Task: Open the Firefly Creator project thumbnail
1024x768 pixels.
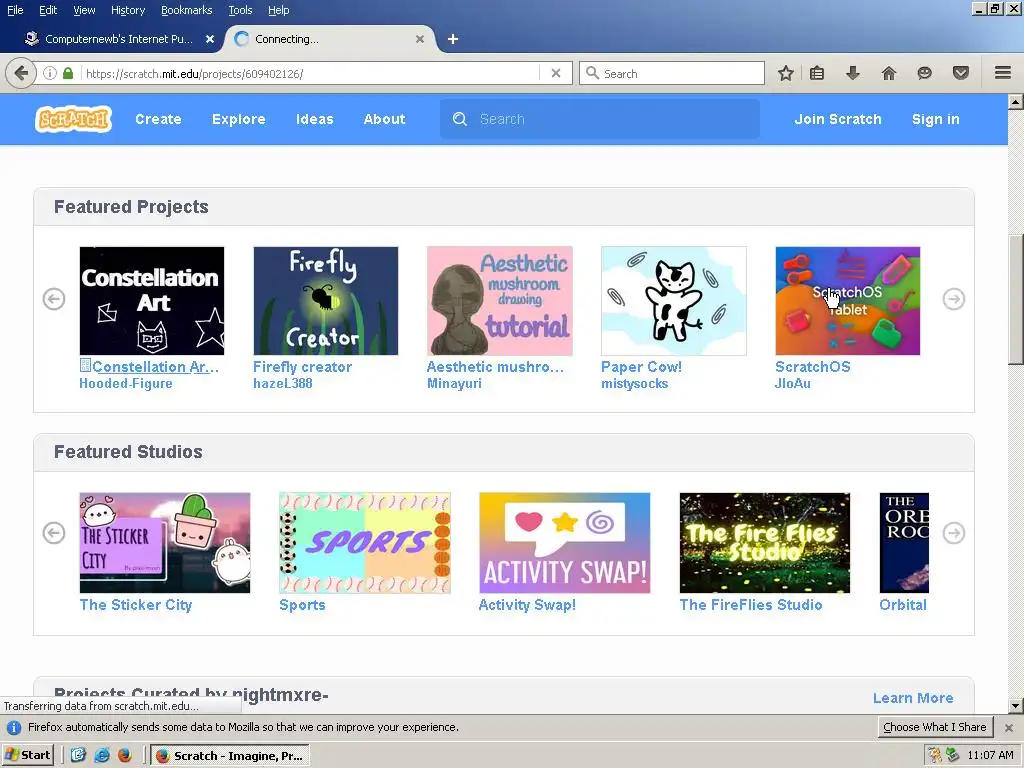Action: tap(326, 301)
